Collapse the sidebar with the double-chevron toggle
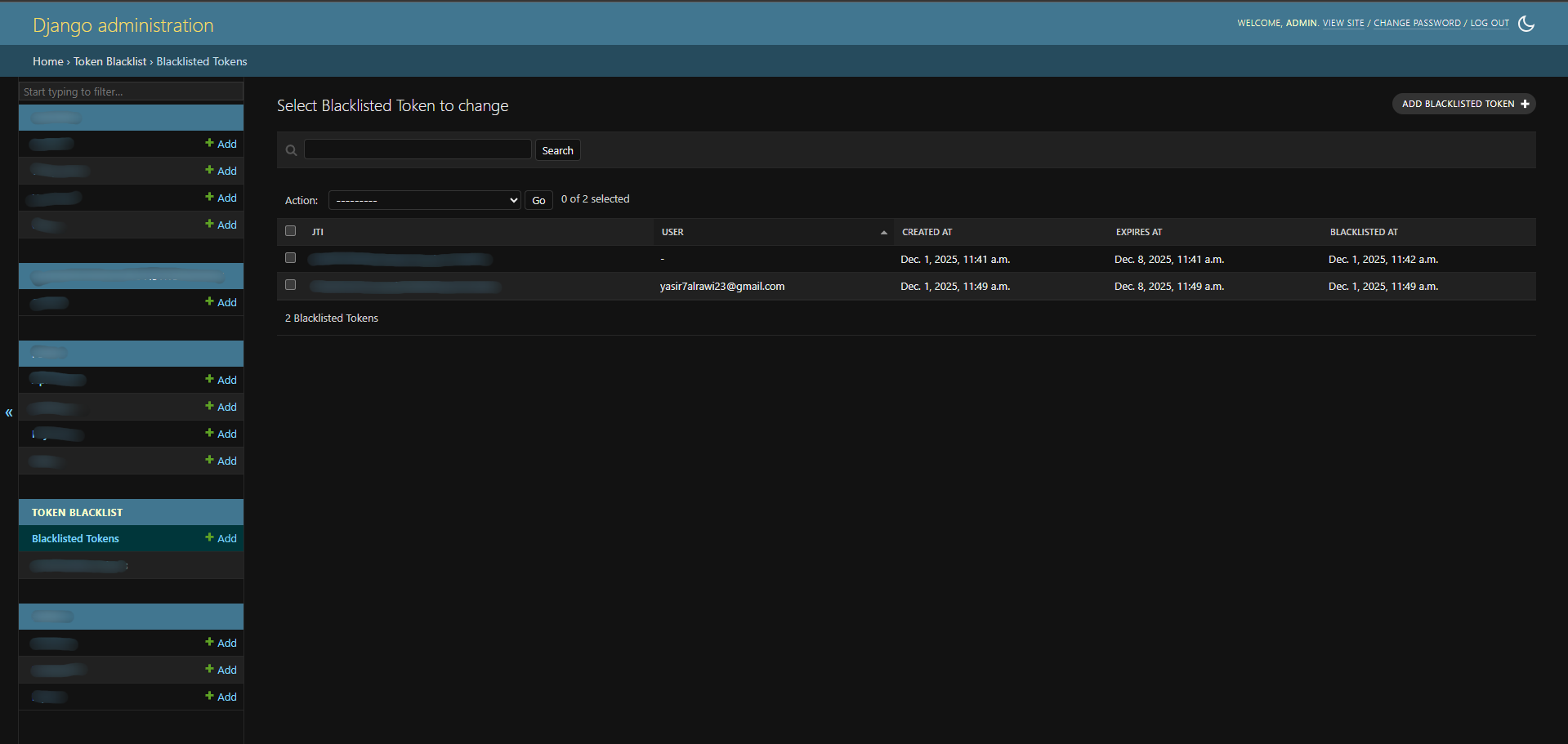This screenshot has height=744, width=1568. coord(9,412)
